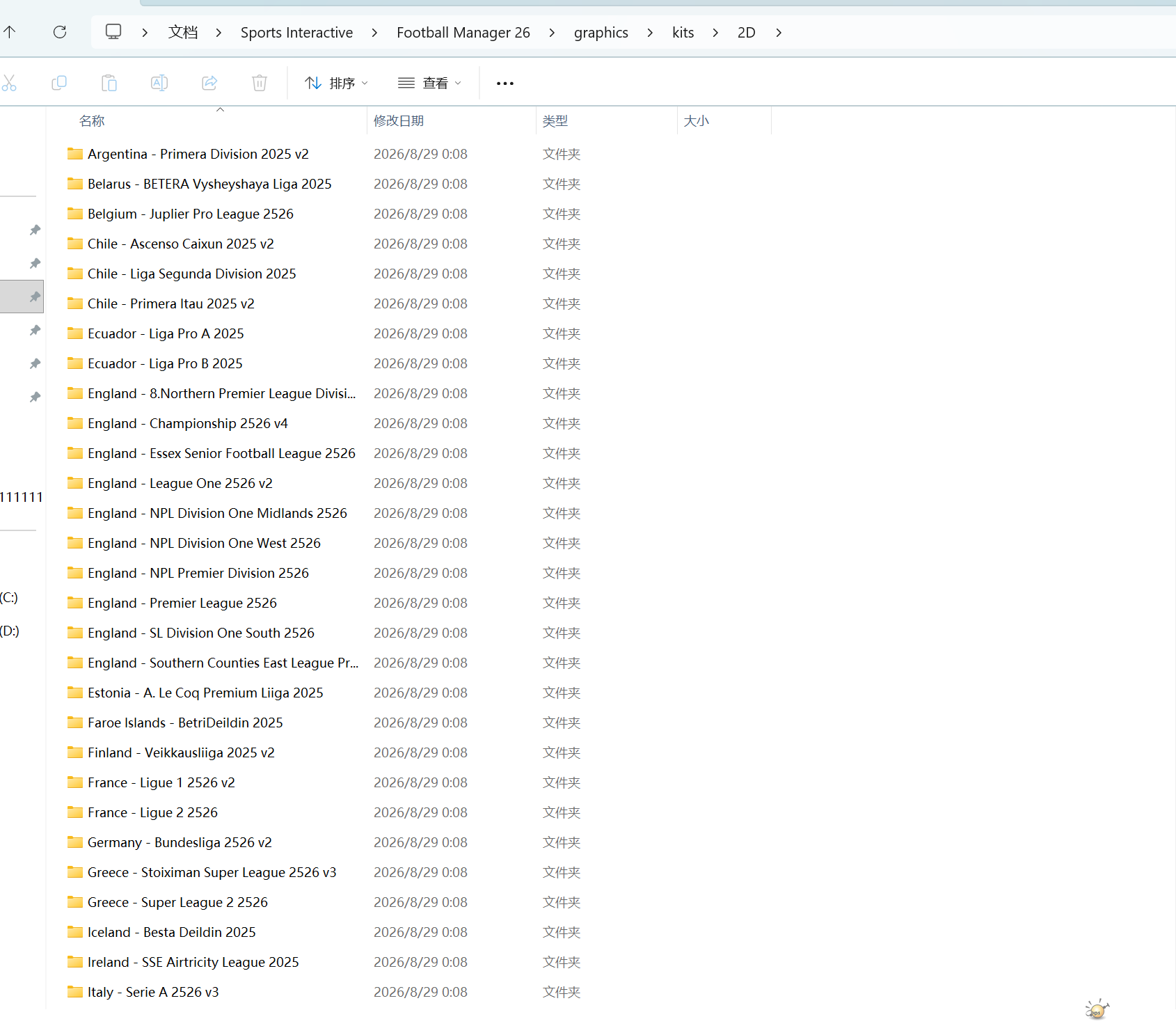Click the folder icon of Argentina - Primera Division

click(75, 153)
